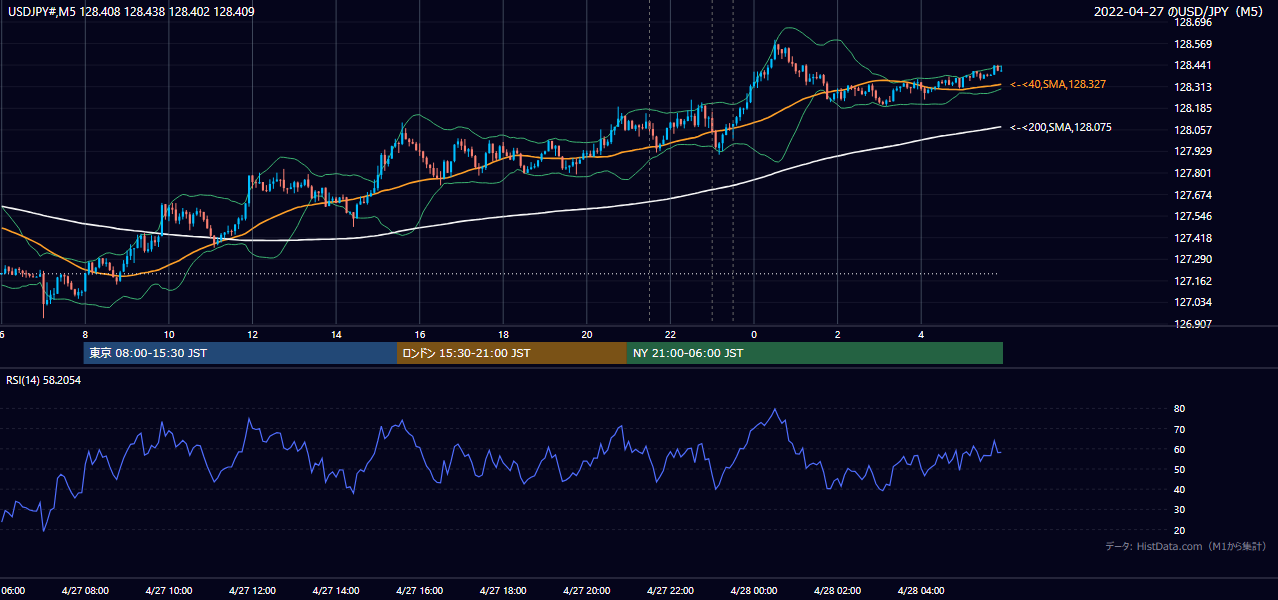Click the 4/28 02:00 date axis label

point(837,591)
